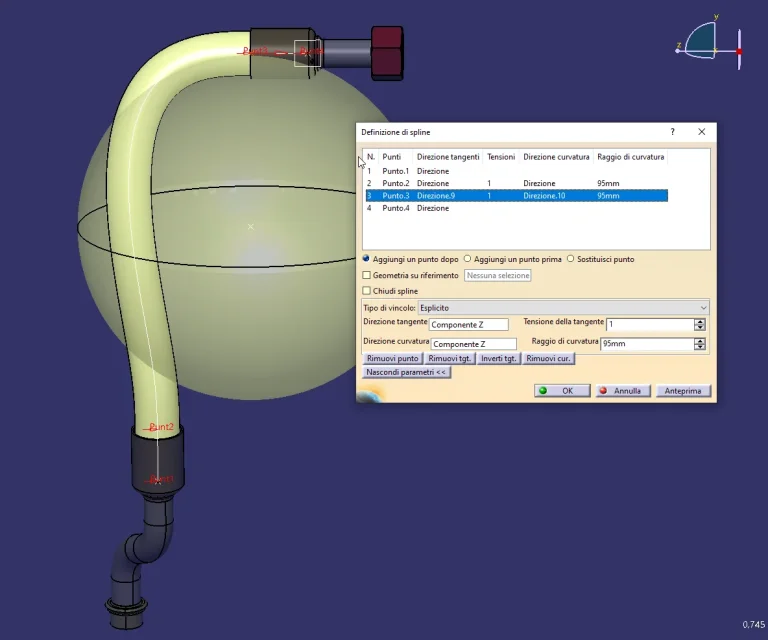Click the 'Direzione curvatura' column header
The image size is (768, 640).
point(556,157)
